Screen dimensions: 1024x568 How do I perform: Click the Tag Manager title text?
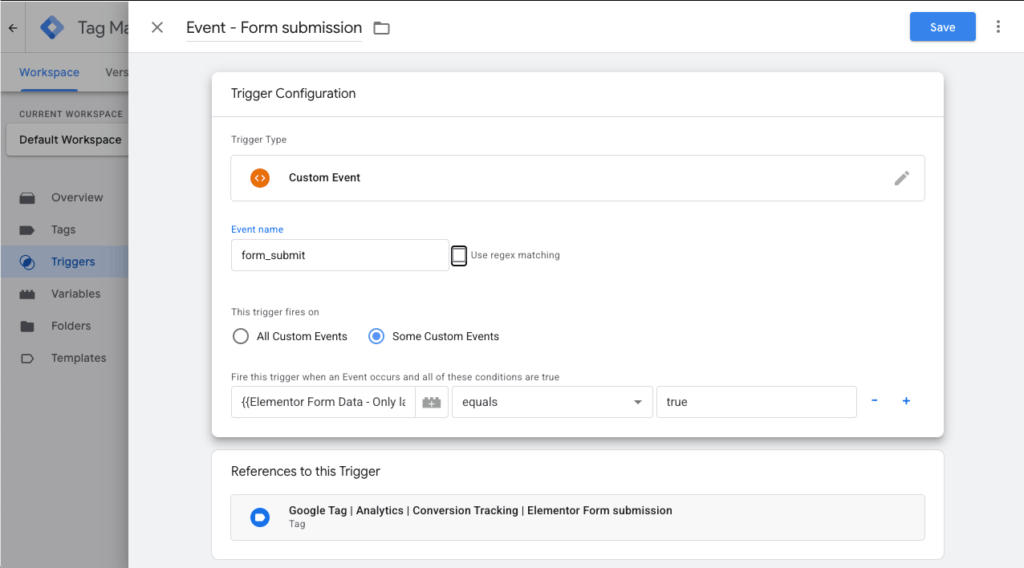103,27
